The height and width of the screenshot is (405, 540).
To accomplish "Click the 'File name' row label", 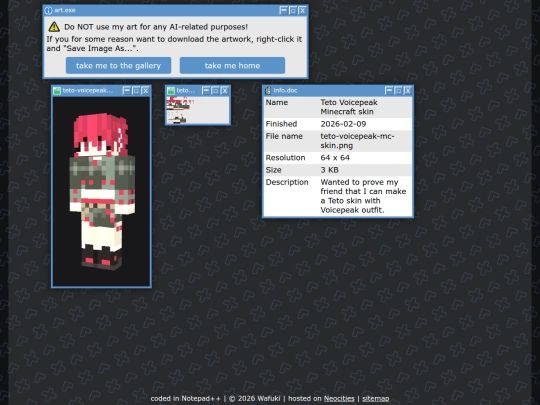I will click(284, 136).
